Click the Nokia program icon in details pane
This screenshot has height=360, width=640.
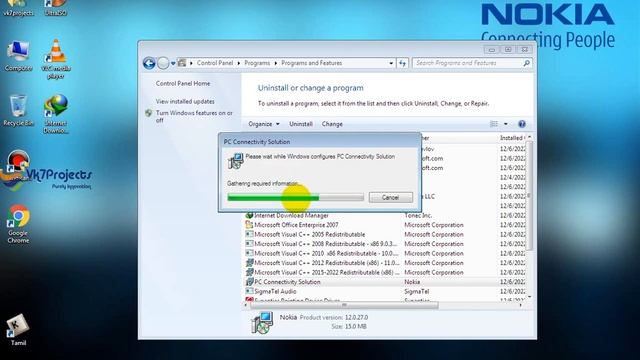click(x=262, y=322)
